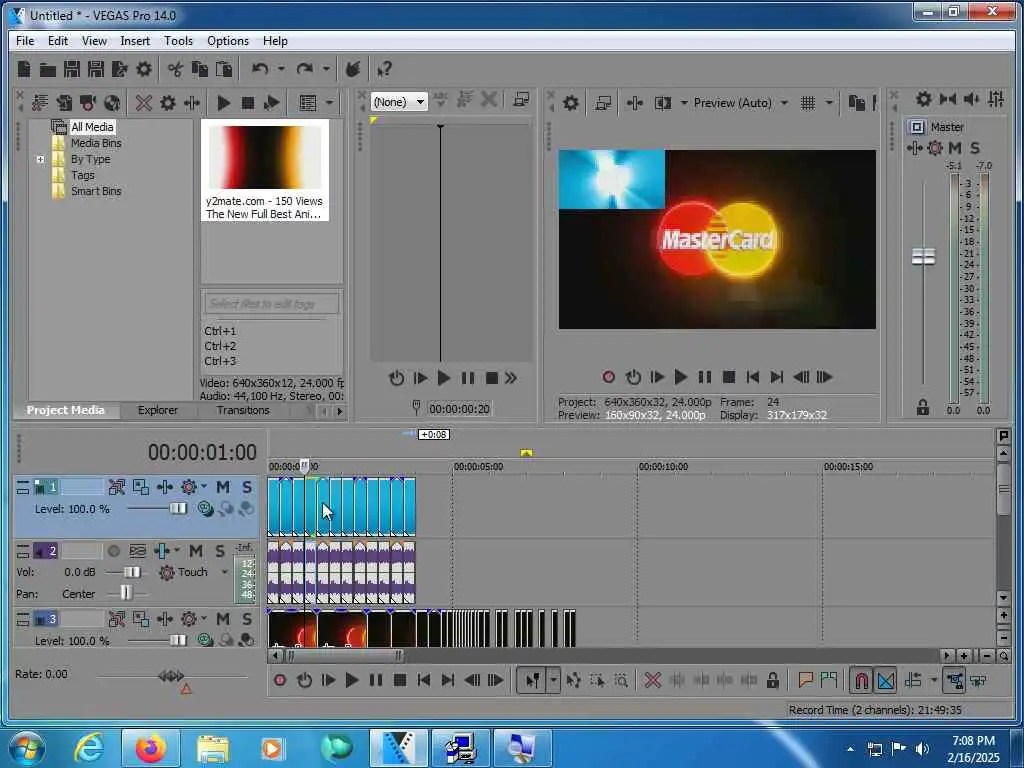Open Touch automation mode dropdown on track 2
This screenshot has height=768, width=1024.
(x=224, y=572)
